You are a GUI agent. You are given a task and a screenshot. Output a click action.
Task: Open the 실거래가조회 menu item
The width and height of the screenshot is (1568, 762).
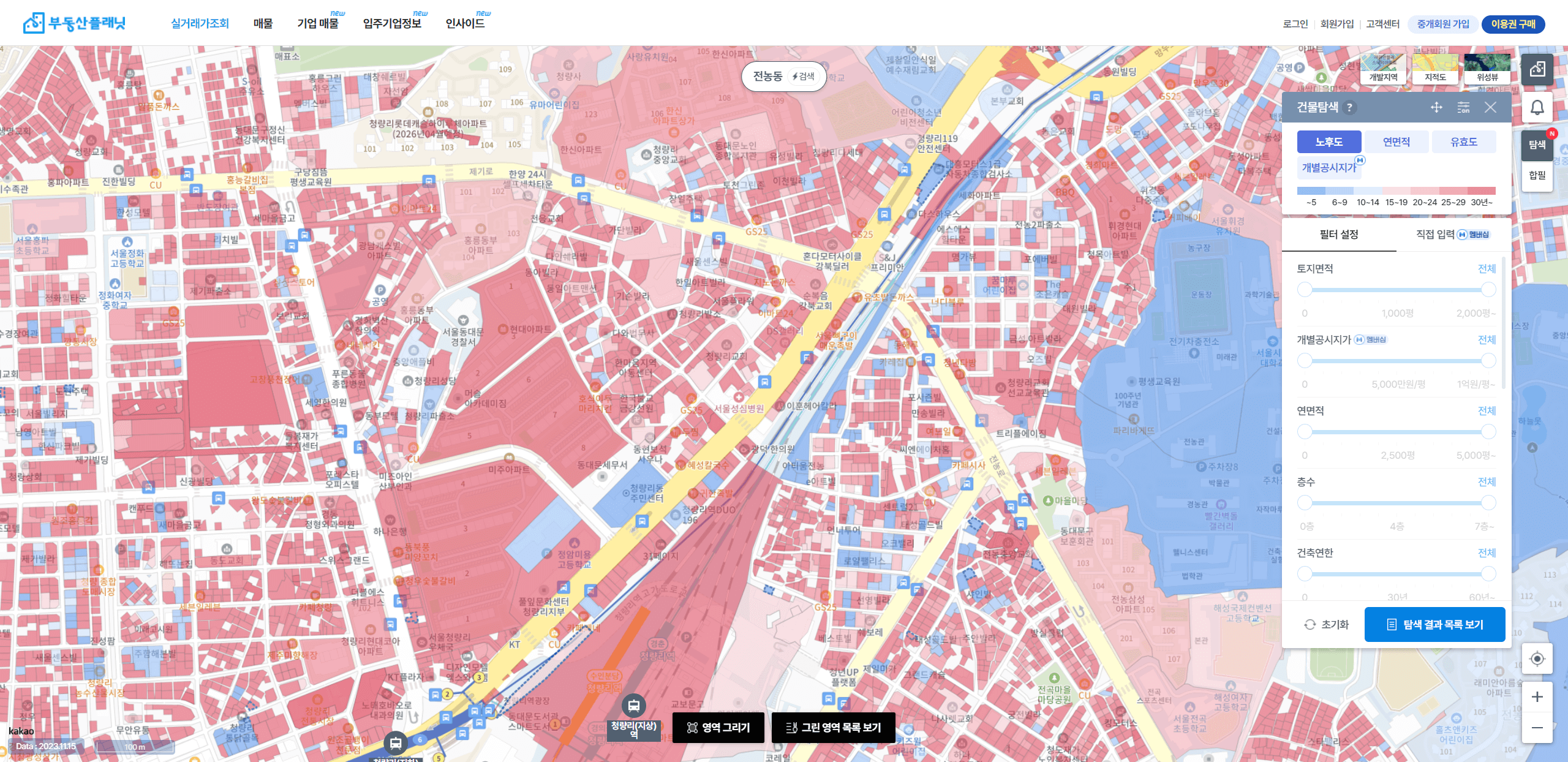click(200, 23)
